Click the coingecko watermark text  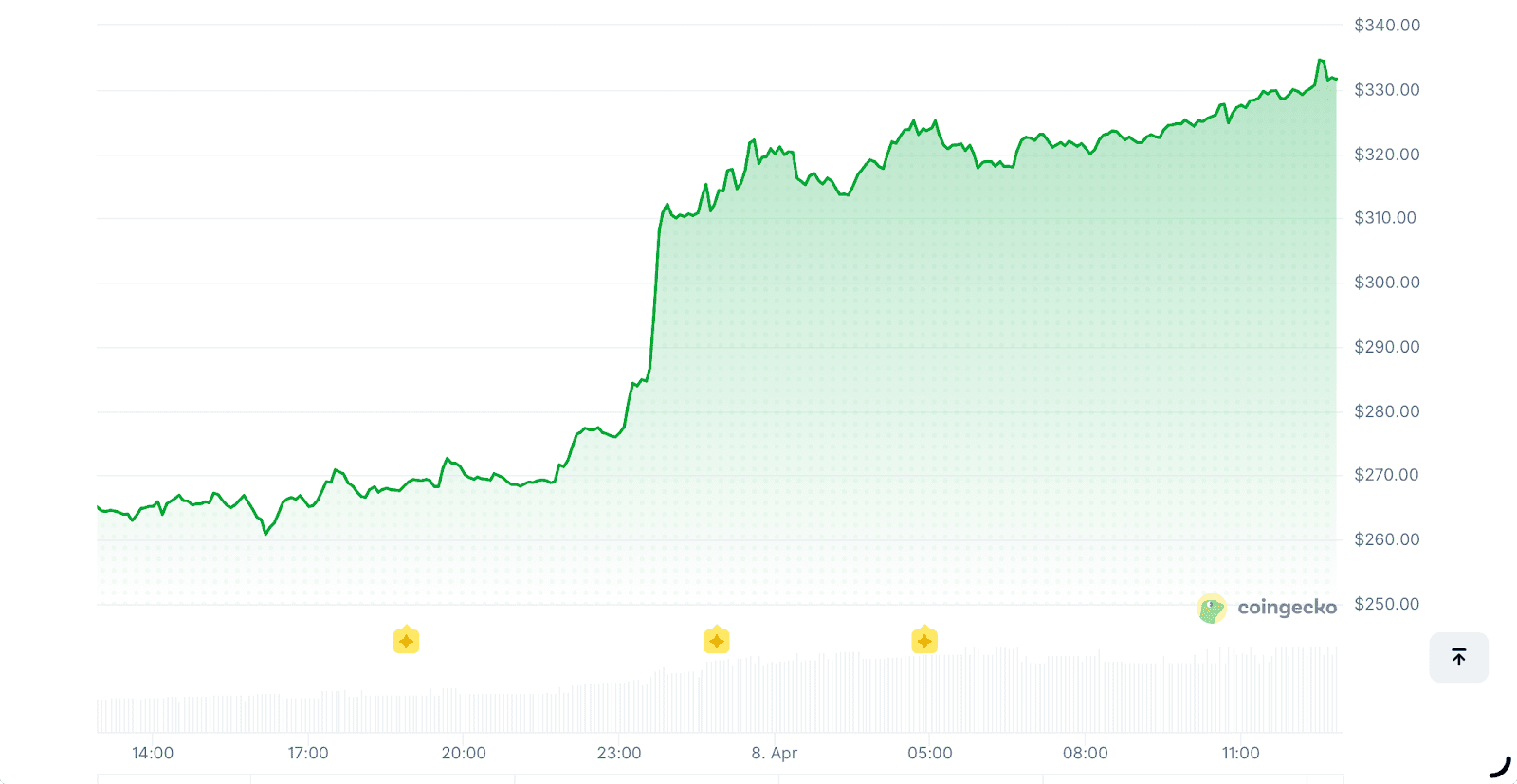tap(1287, 608)
